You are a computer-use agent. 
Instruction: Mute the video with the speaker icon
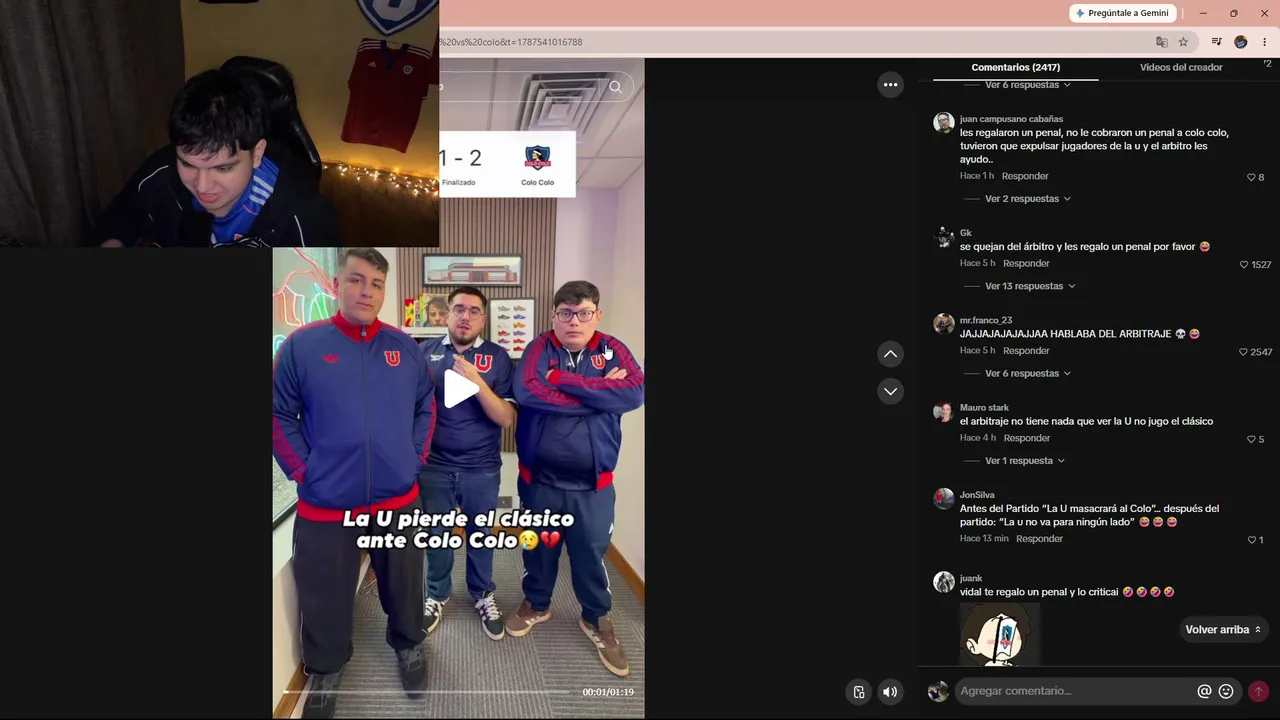tap(890, 692)
